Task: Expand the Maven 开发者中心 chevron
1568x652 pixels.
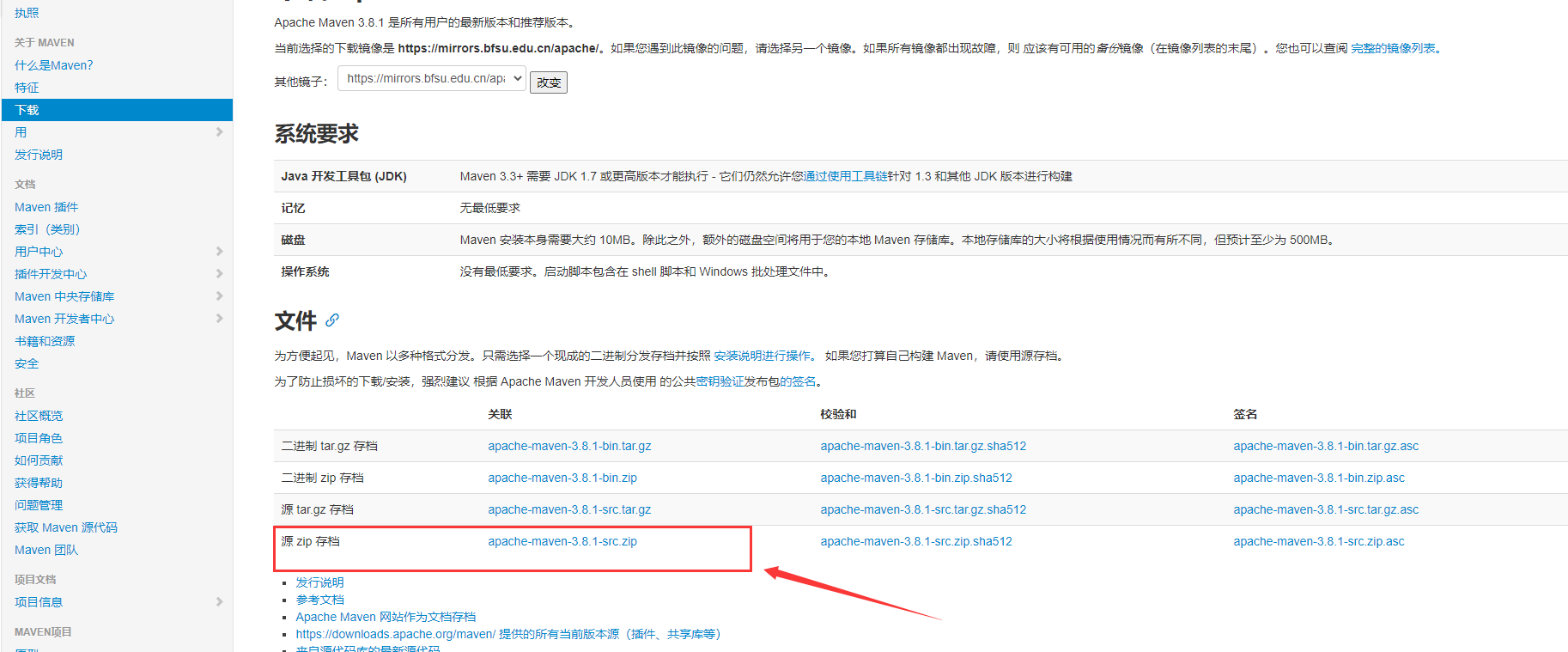Action: (x=219, y=319)
